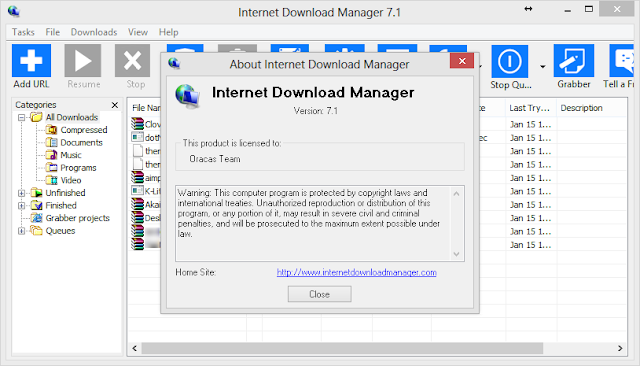Sort by File Name column header
The image size is (640, 366).
pos(145,108)
